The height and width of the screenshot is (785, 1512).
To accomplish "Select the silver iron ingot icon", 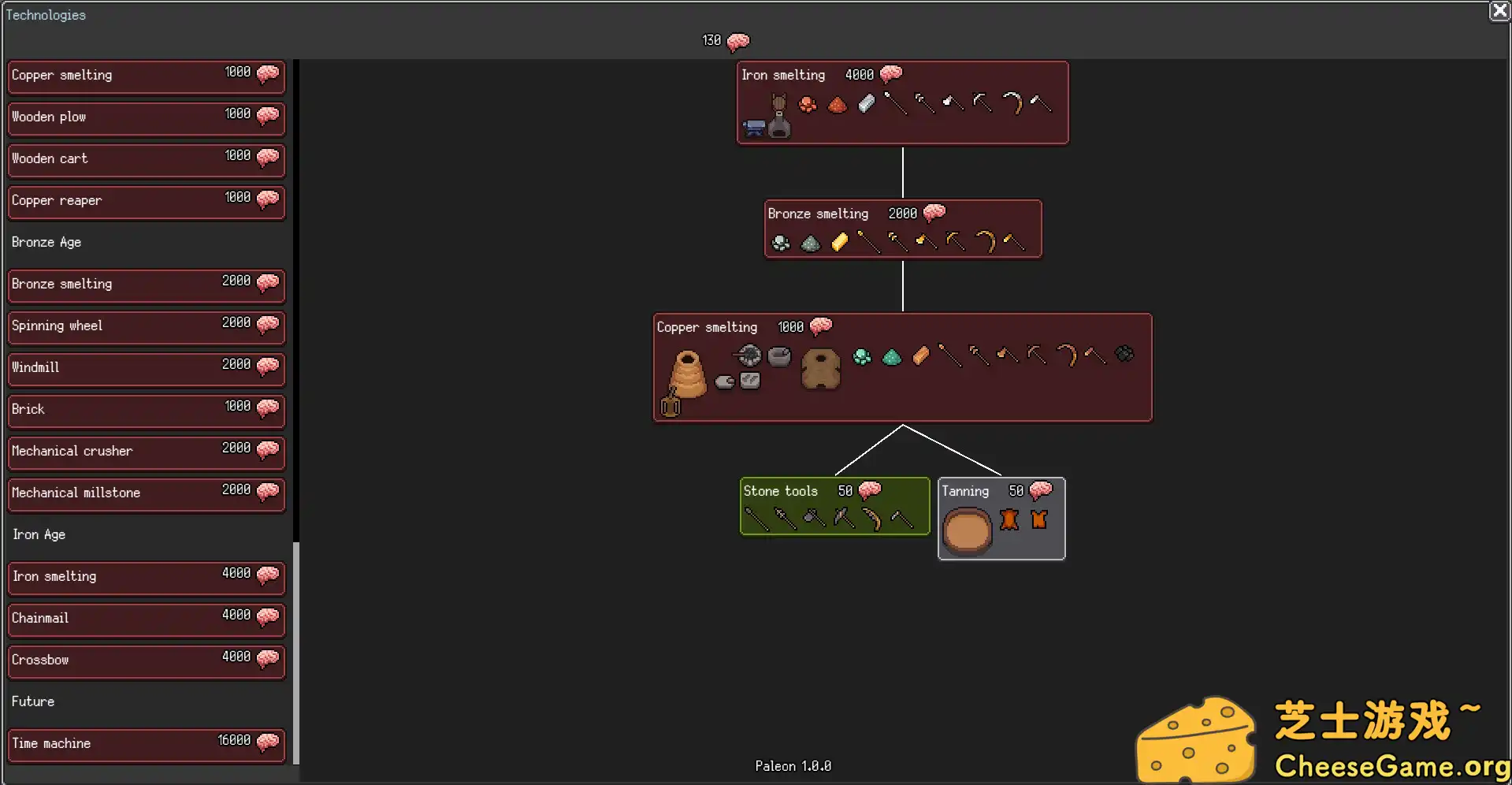I will pyautogui.click(x=867, y=103).
